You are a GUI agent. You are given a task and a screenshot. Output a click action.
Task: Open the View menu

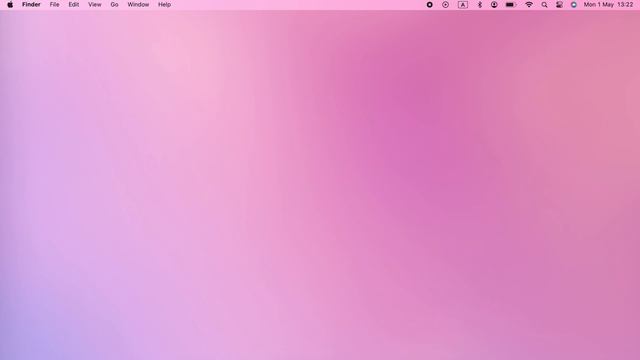[x=95, y=5]
